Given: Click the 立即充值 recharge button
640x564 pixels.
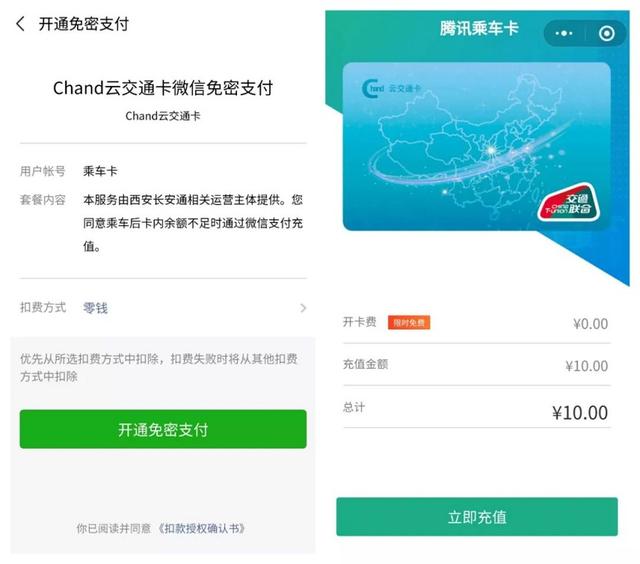Looking at the screenshot, I should (x=477, y=517).
